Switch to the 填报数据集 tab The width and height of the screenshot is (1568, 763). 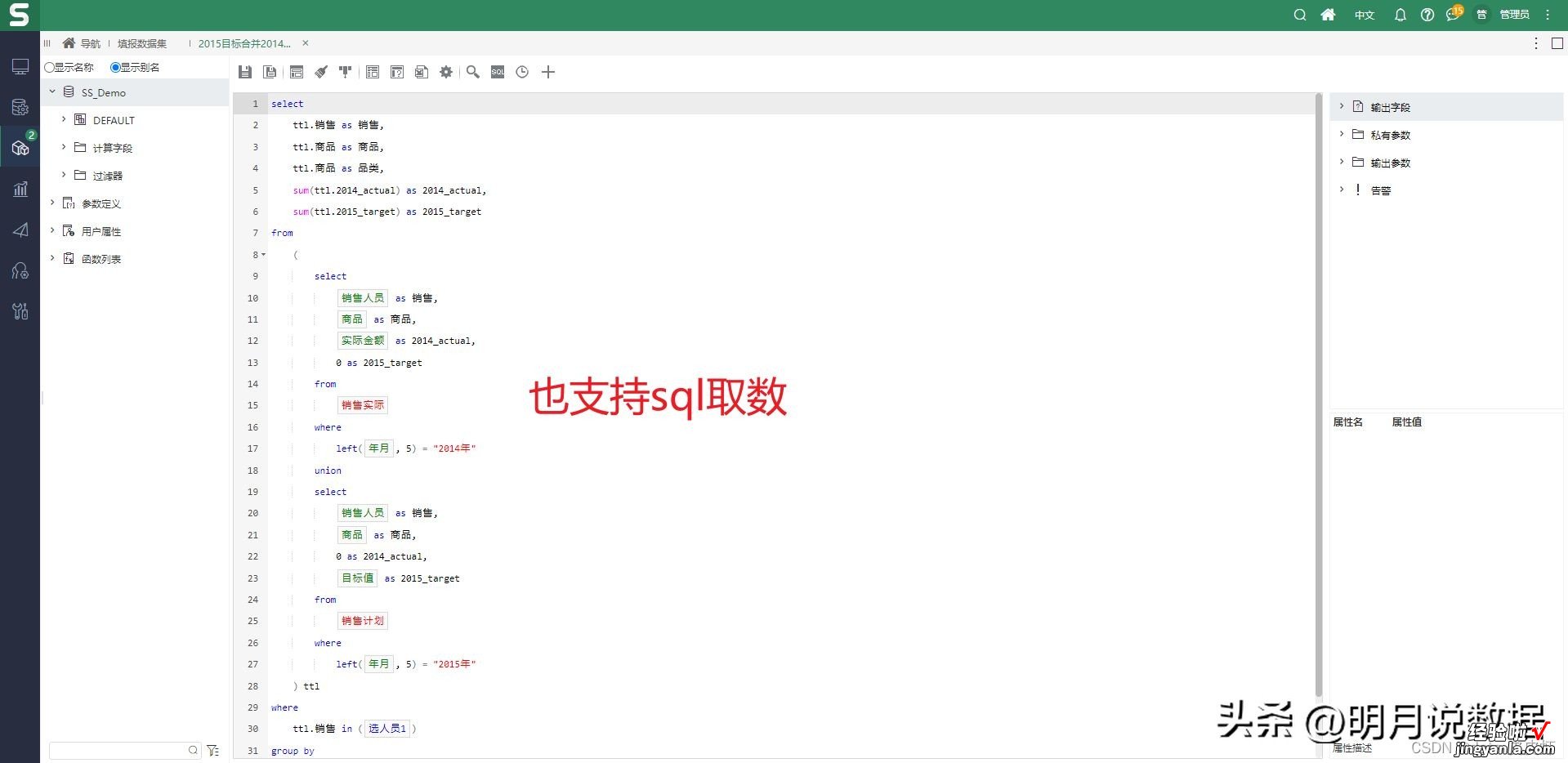(x=142, y=43)
